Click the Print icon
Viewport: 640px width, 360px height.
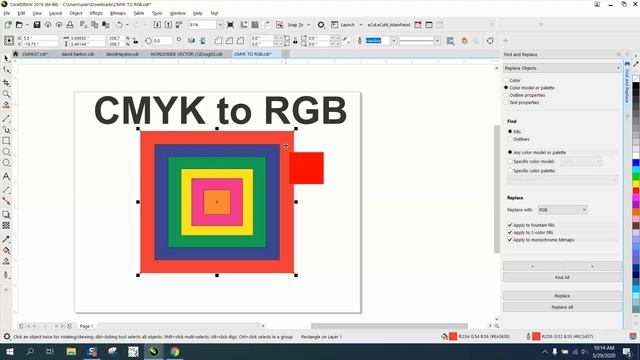[70, 25]
